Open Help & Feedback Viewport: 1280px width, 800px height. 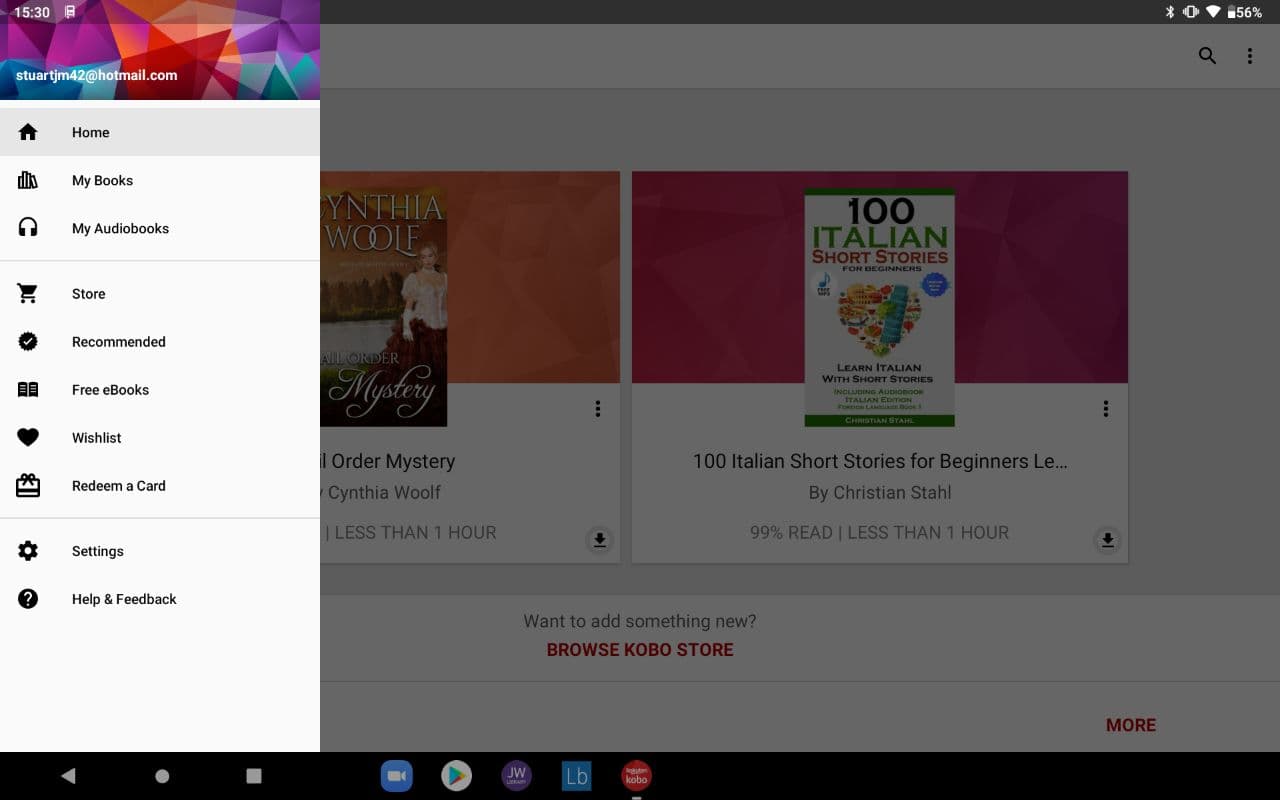(x=160, y=599)
